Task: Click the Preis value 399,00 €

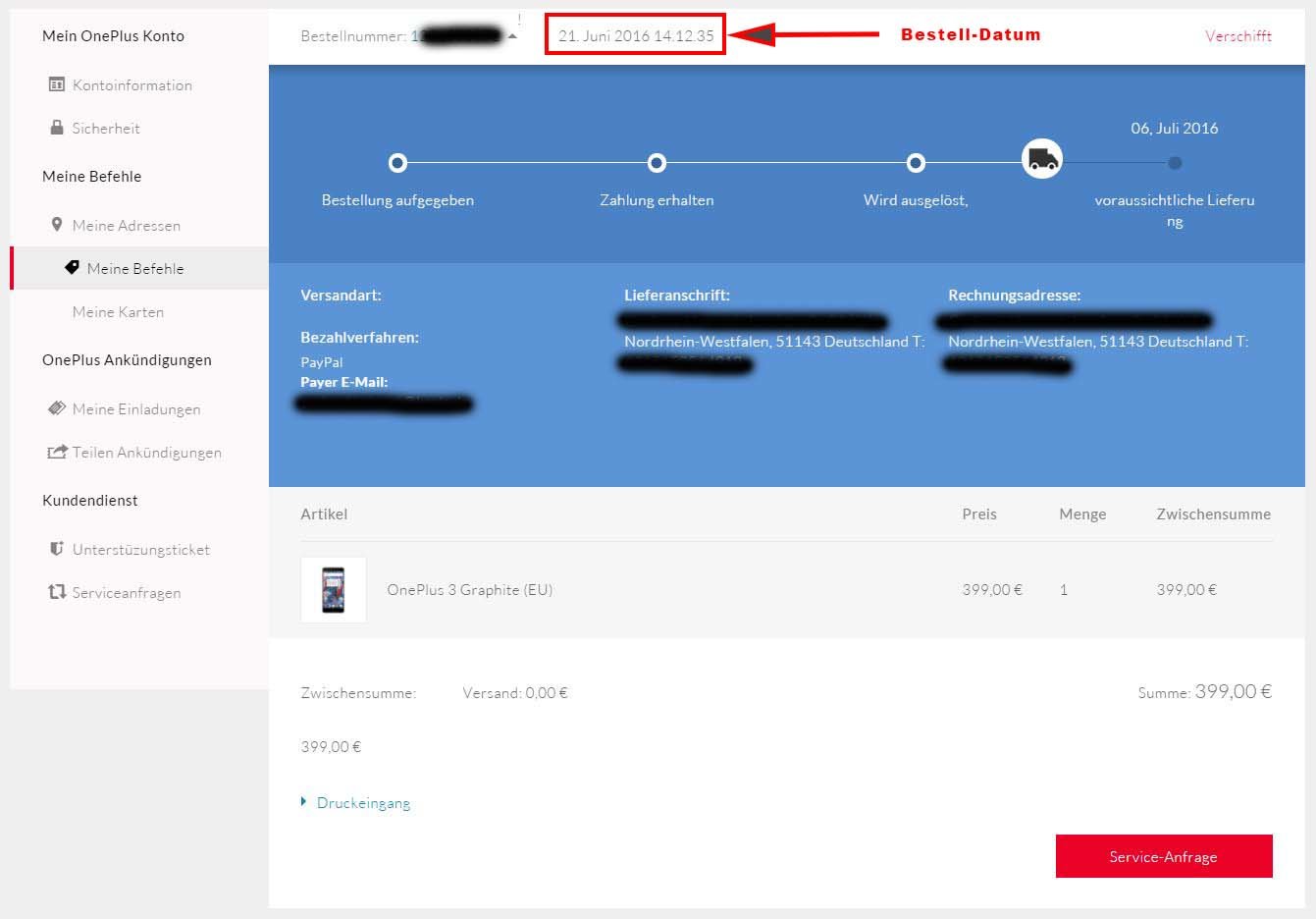Action: [992, 590]
